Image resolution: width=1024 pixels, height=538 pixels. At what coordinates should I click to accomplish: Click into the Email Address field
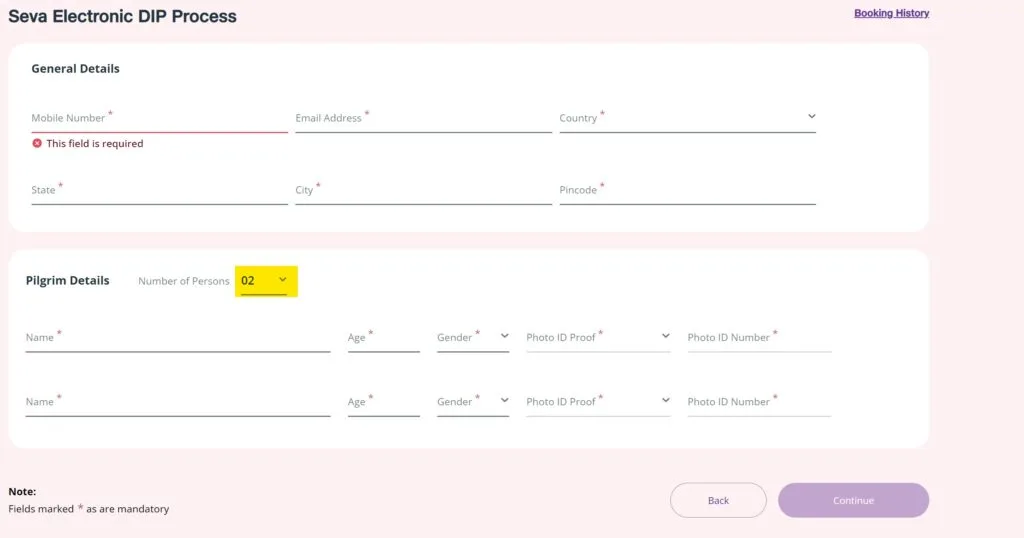[x=423, y=118]
